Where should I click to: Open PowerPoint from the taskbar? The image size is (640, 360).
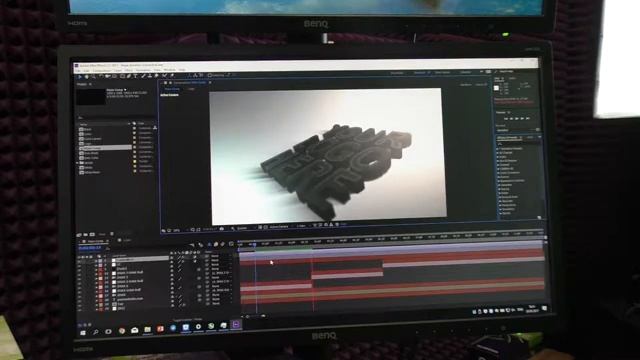[x=160, y=329]
